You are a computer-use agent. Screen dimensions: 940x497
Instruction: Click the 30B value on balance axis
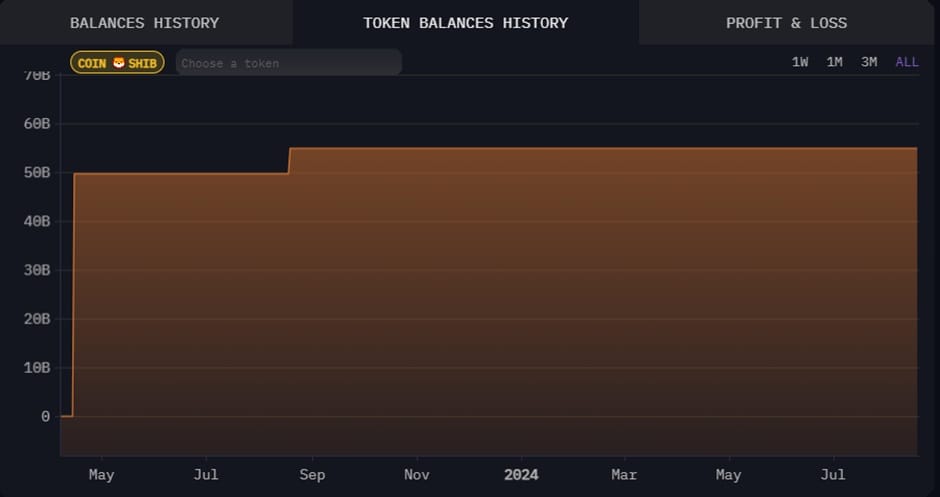[x=37, y=270]
